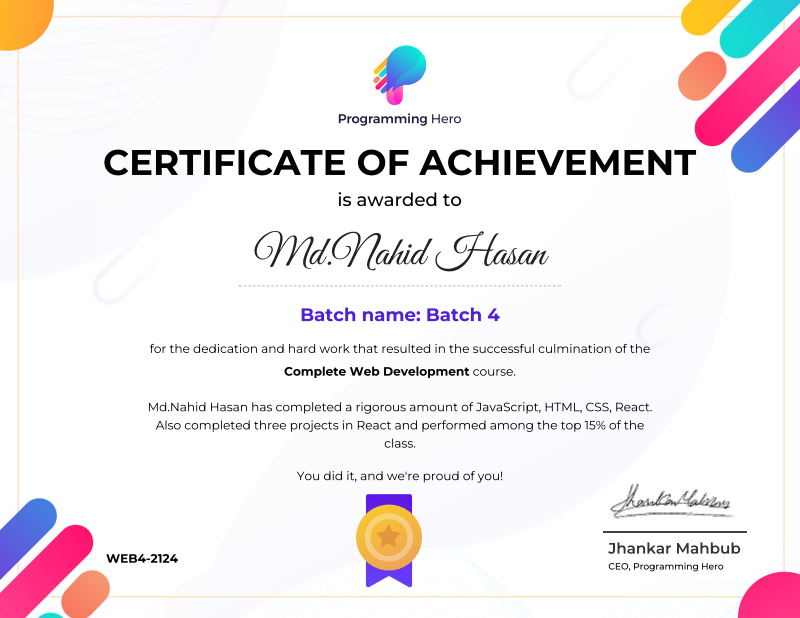This screenshot has height=618, width=800.
Task: Click the Programming Hero wordmark text
Action: point(399,118)
